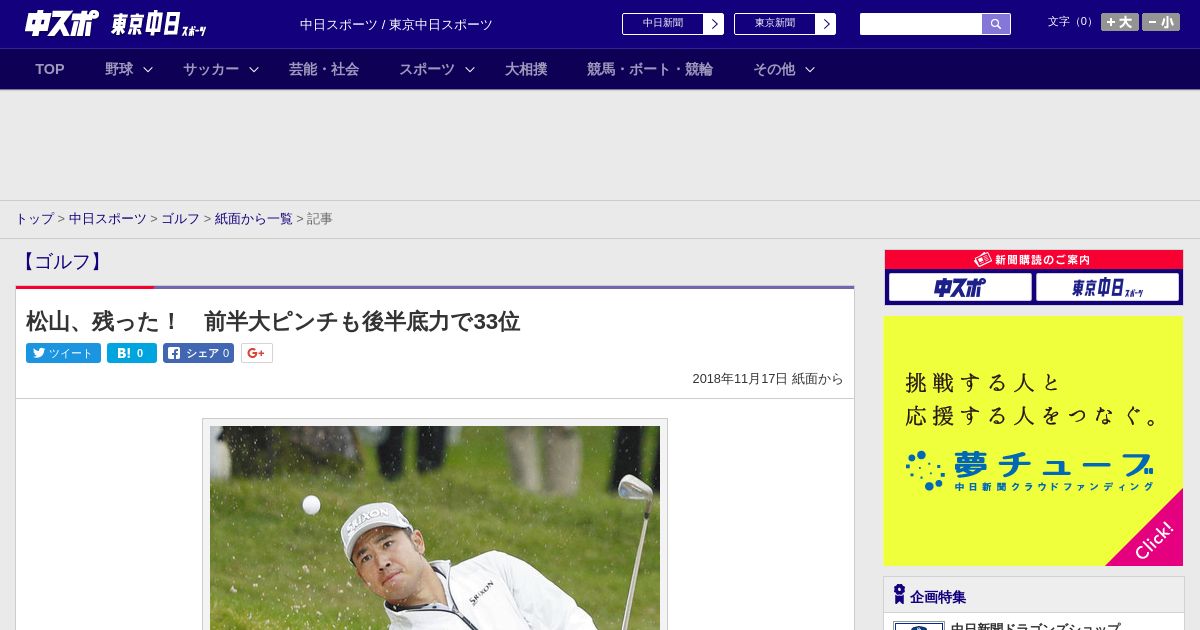This screenshot has width=1200, height=630.
Task: Expand the スポーツ menu chevron
Action: click(470, 69)
